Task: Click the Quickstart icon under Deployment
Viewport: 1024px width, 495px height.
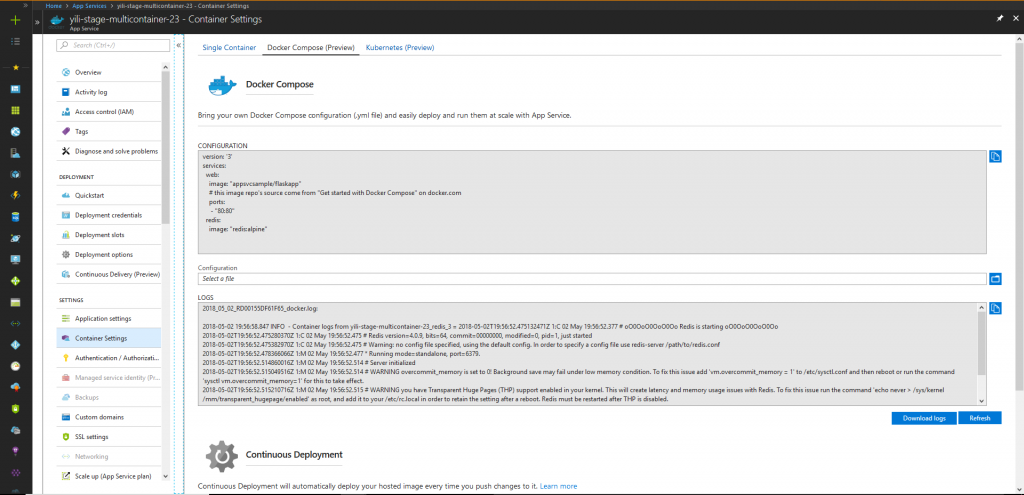Action: (x=66, y=195)
